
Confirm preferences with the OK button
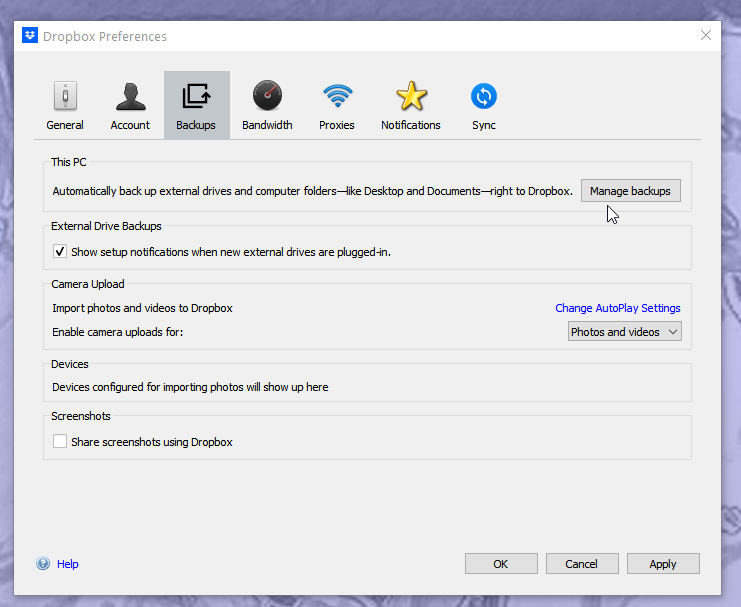coord(501,564)
